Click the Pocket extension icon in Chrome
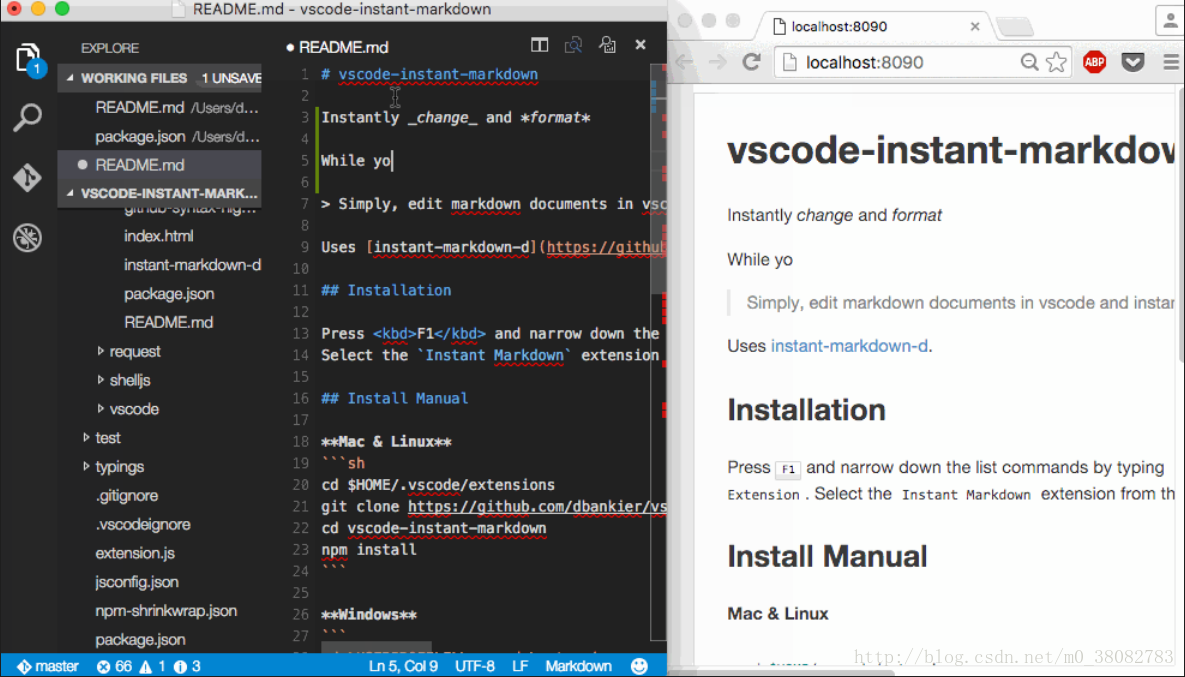Screen dimensions: 1185x677 coord(1132,62)
